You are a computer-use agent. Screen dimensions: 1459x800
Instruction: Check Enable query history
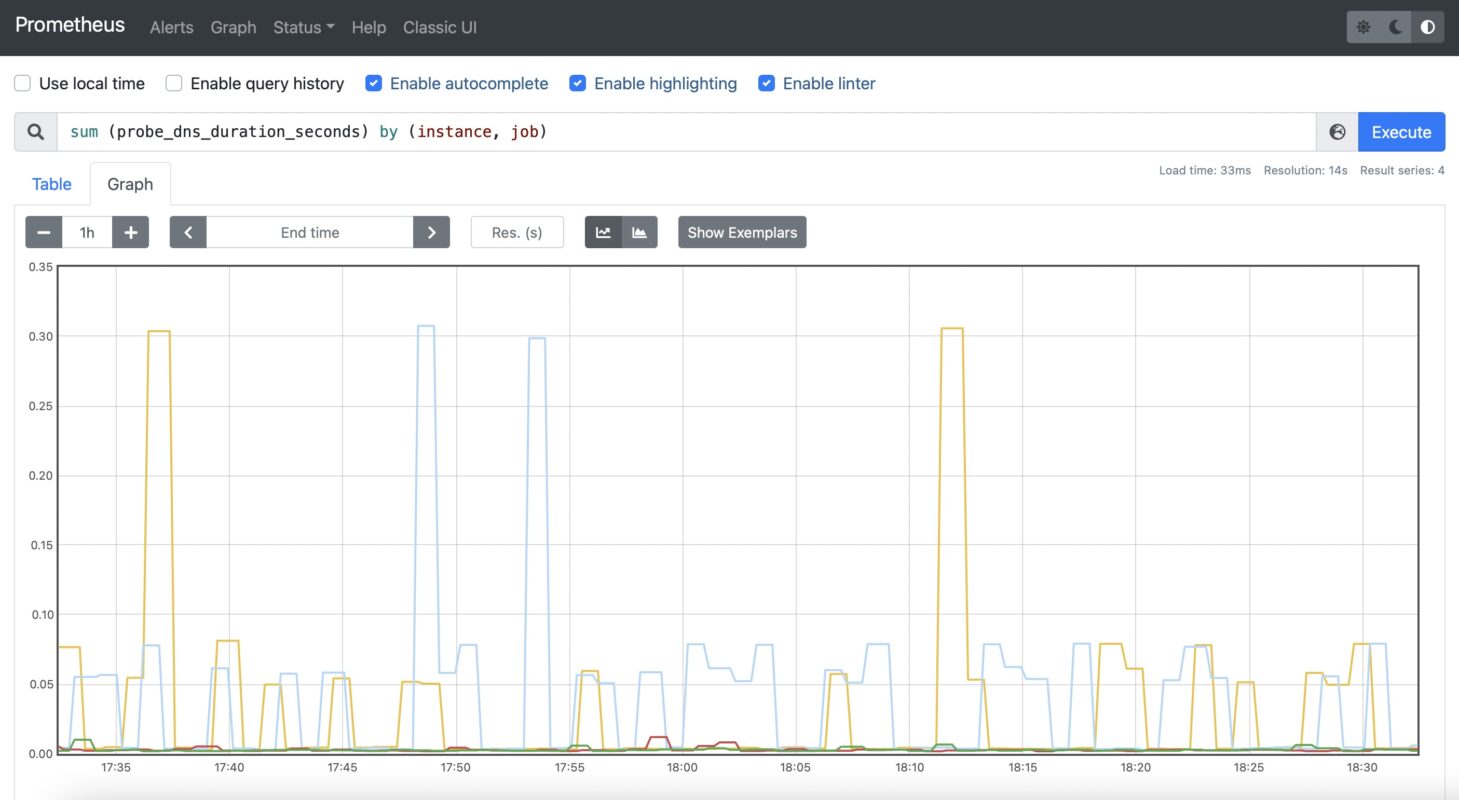coord(173,83)
